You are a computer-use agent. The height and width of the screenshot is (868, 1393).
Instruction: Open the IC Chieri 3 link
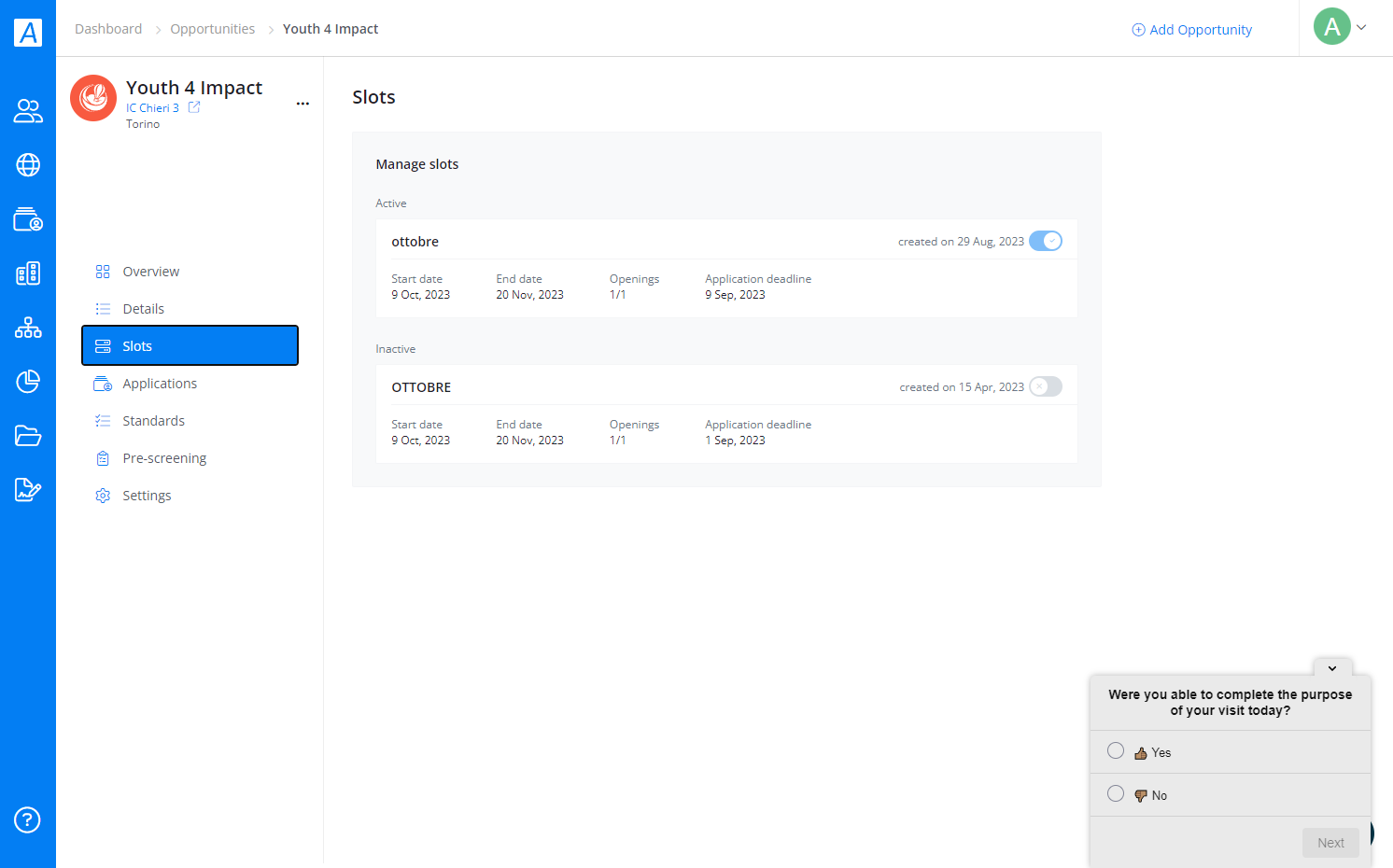[152, 108]
